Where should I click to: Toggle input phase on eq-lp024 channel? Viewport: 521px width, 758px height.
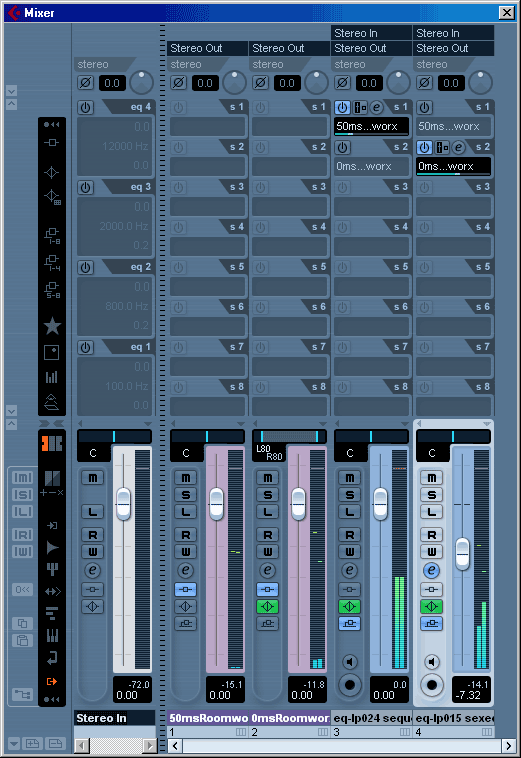(x=342, y=83)
